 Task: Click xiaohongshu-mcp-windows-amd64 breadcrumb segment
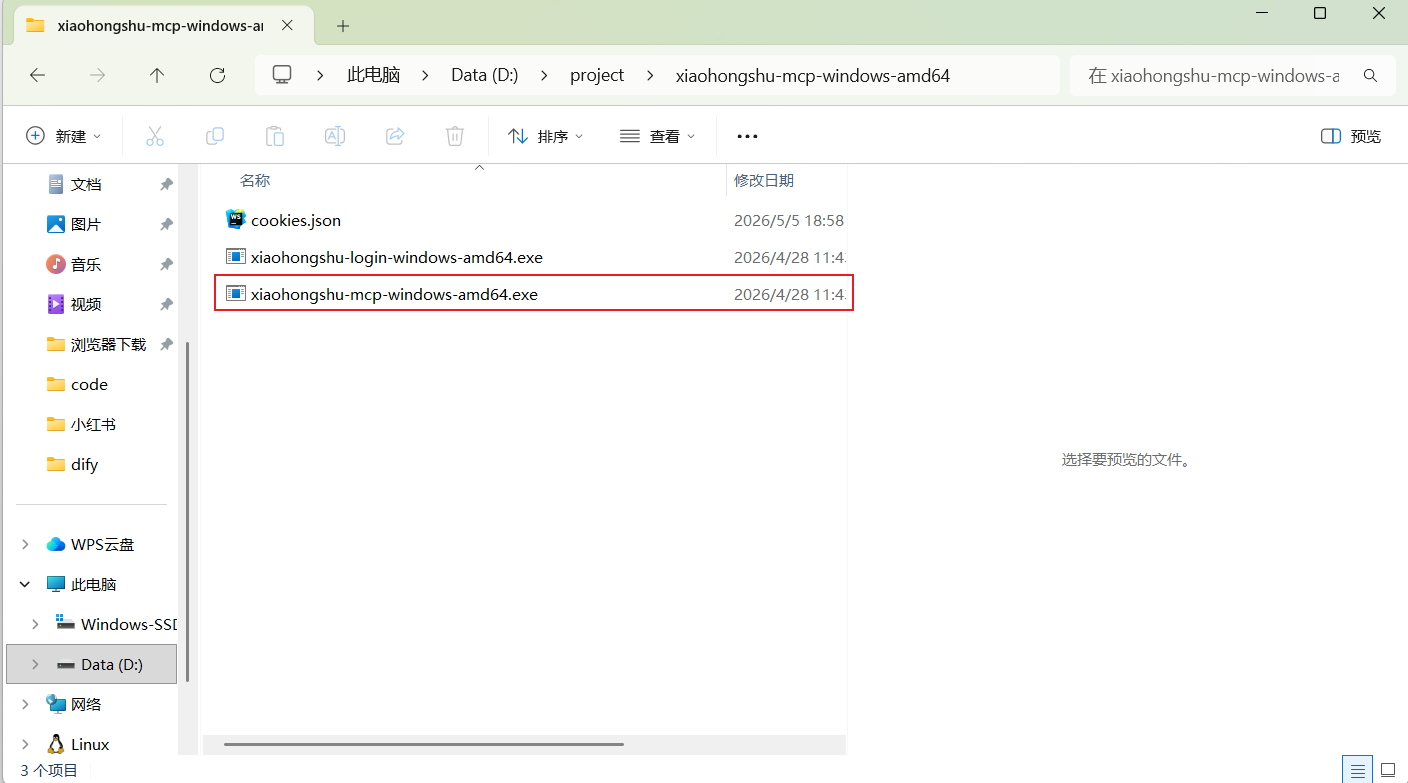coord(813,75)
